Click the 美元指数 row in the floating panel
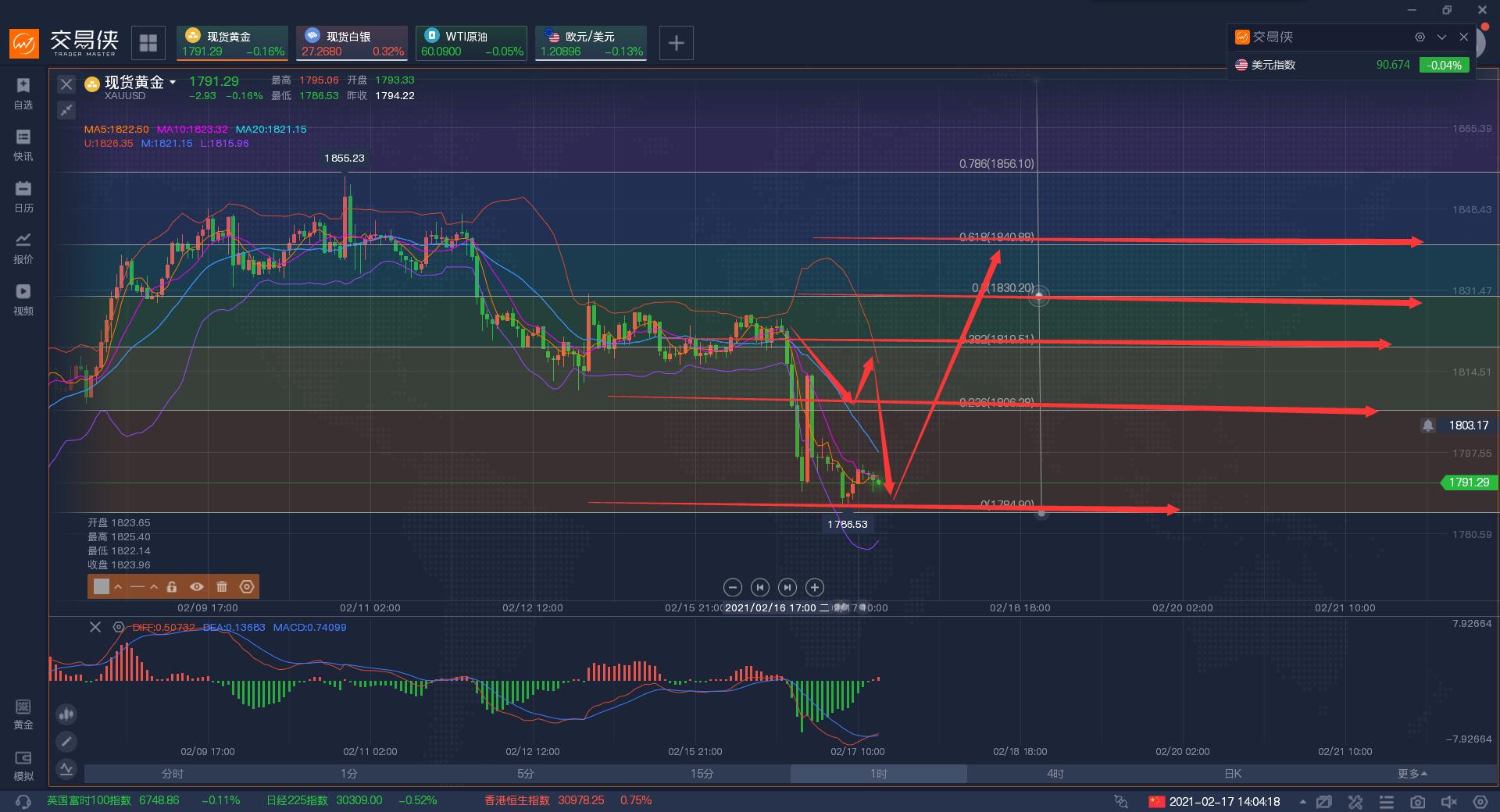 pos(1352,65)
